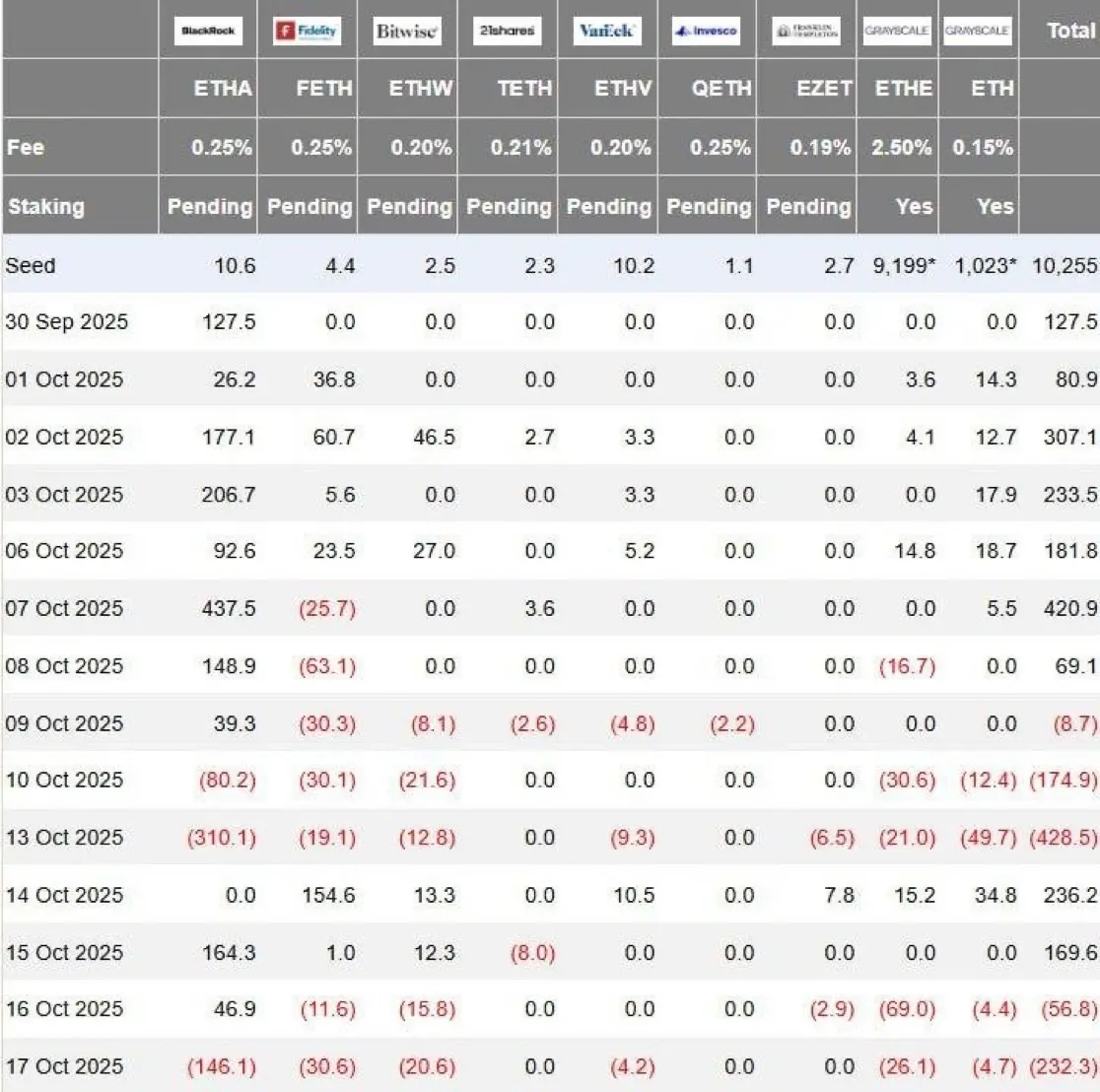Click ETHE value (69.0) on 16 Oct
The width and height of the screenshot is (1100, 1092).
pos(907,1009)
